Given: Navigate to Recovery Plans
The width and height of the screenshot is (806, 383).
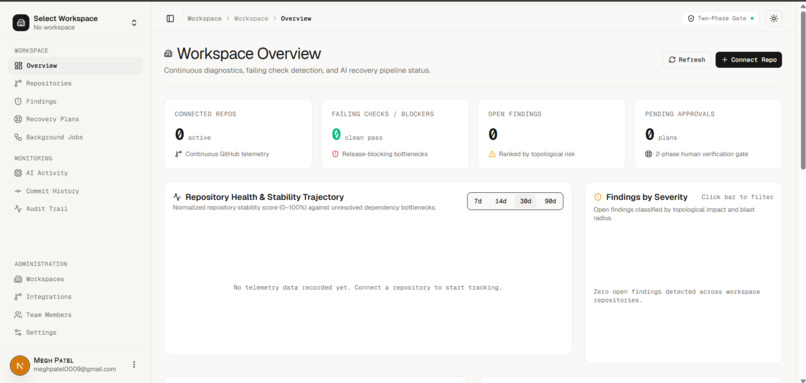Looking at the screenshot, I should click(75, 119).
